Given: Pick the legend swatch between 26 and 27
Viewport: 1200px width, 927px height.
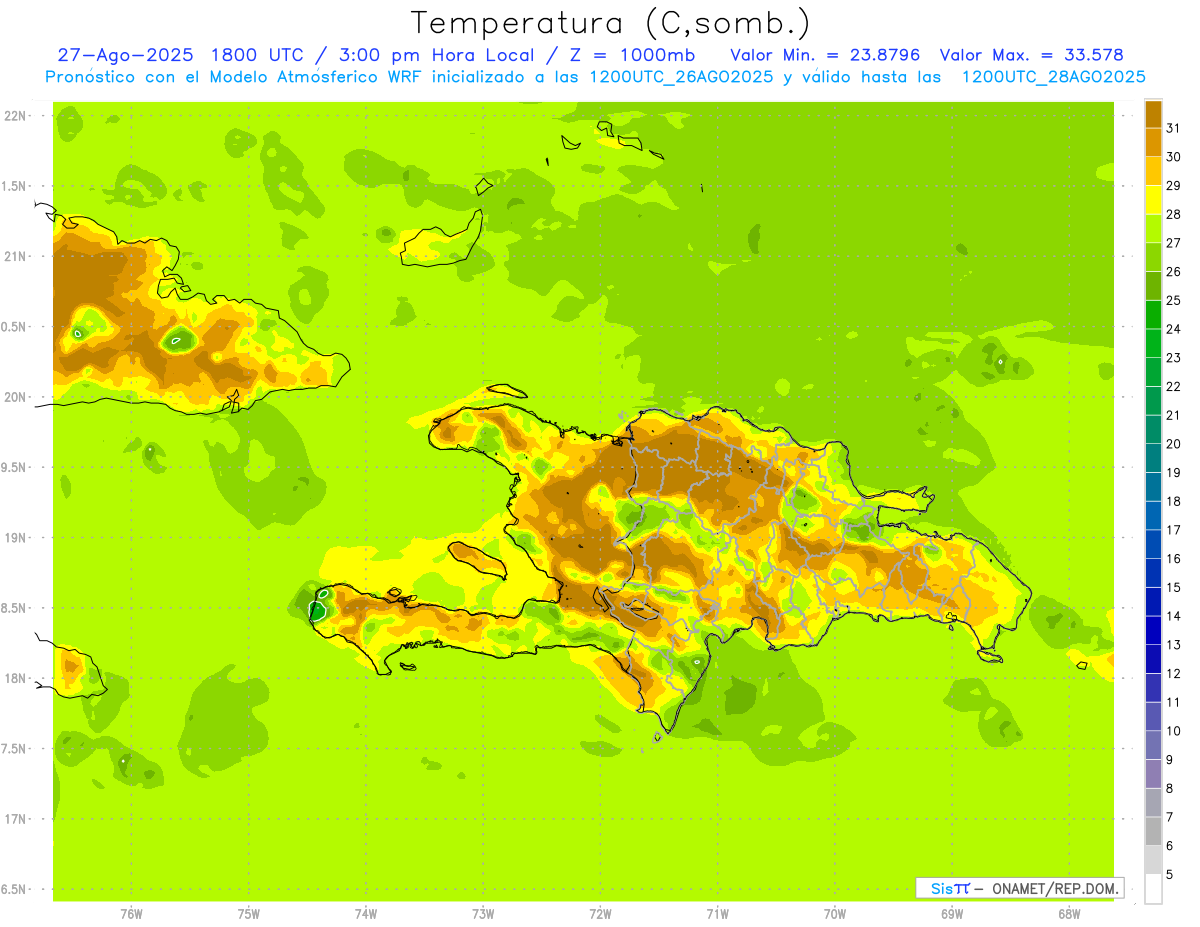Looking at the screenshot, I should (1153, 257).
